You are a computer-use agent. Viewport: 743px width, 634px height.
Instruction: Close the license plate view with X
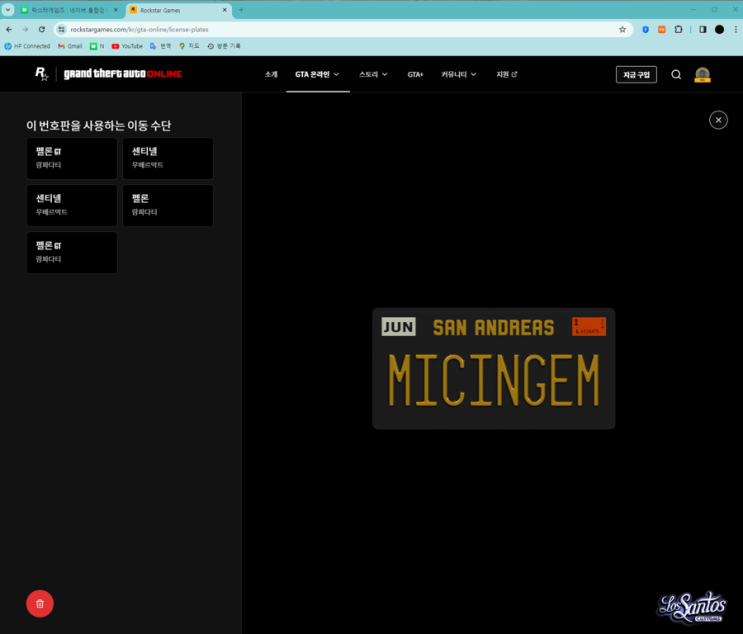pos(718,120)
